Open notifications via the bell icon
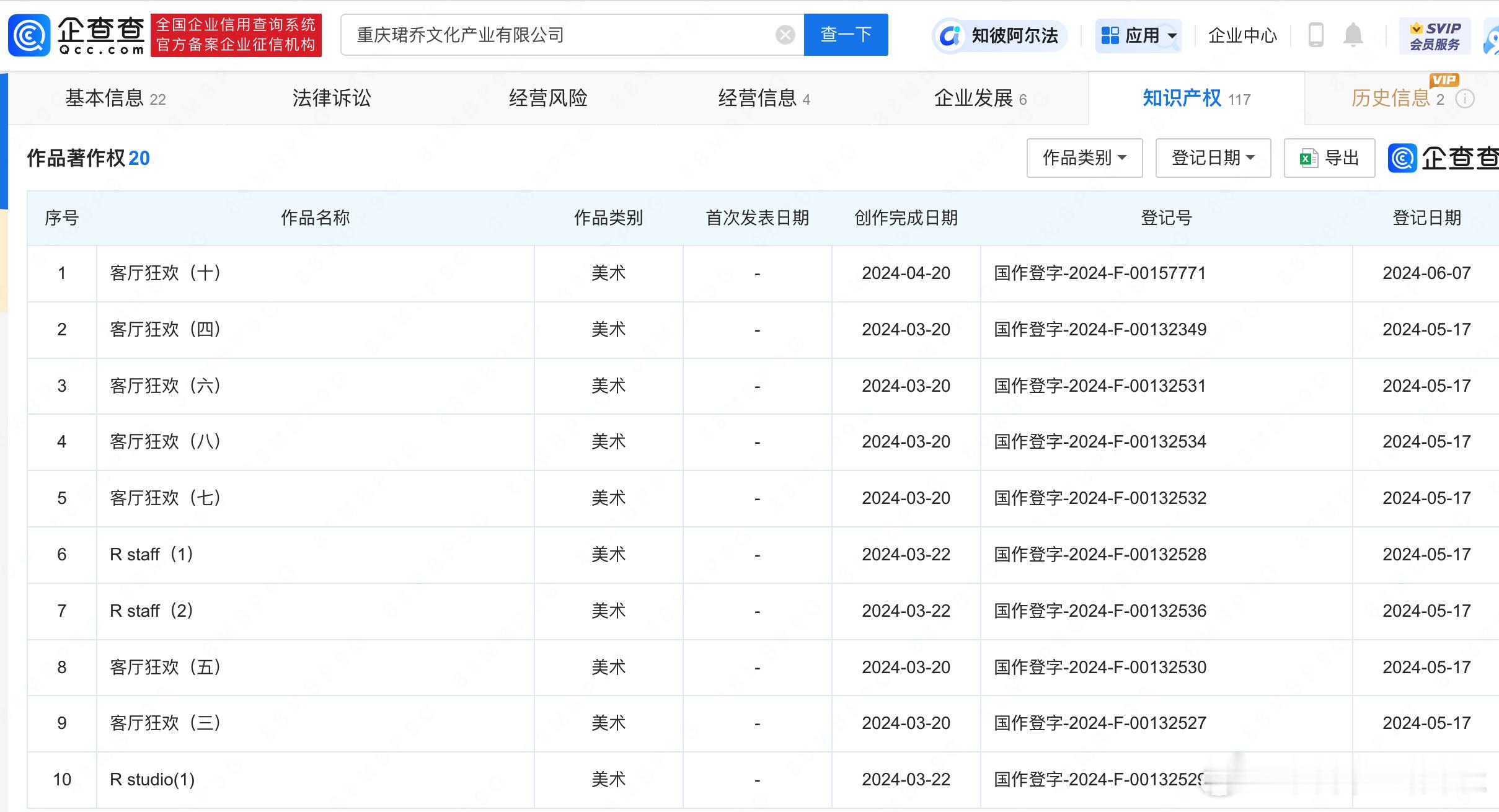The height and width of the screenshot is (812, 1499). point(1353,35)
